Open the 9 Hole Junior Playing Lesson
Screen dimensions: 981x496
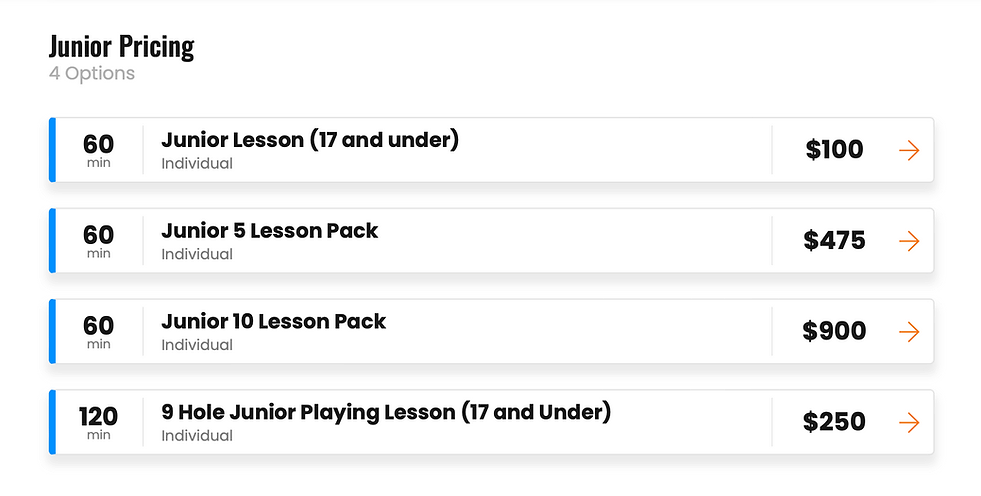385,412
